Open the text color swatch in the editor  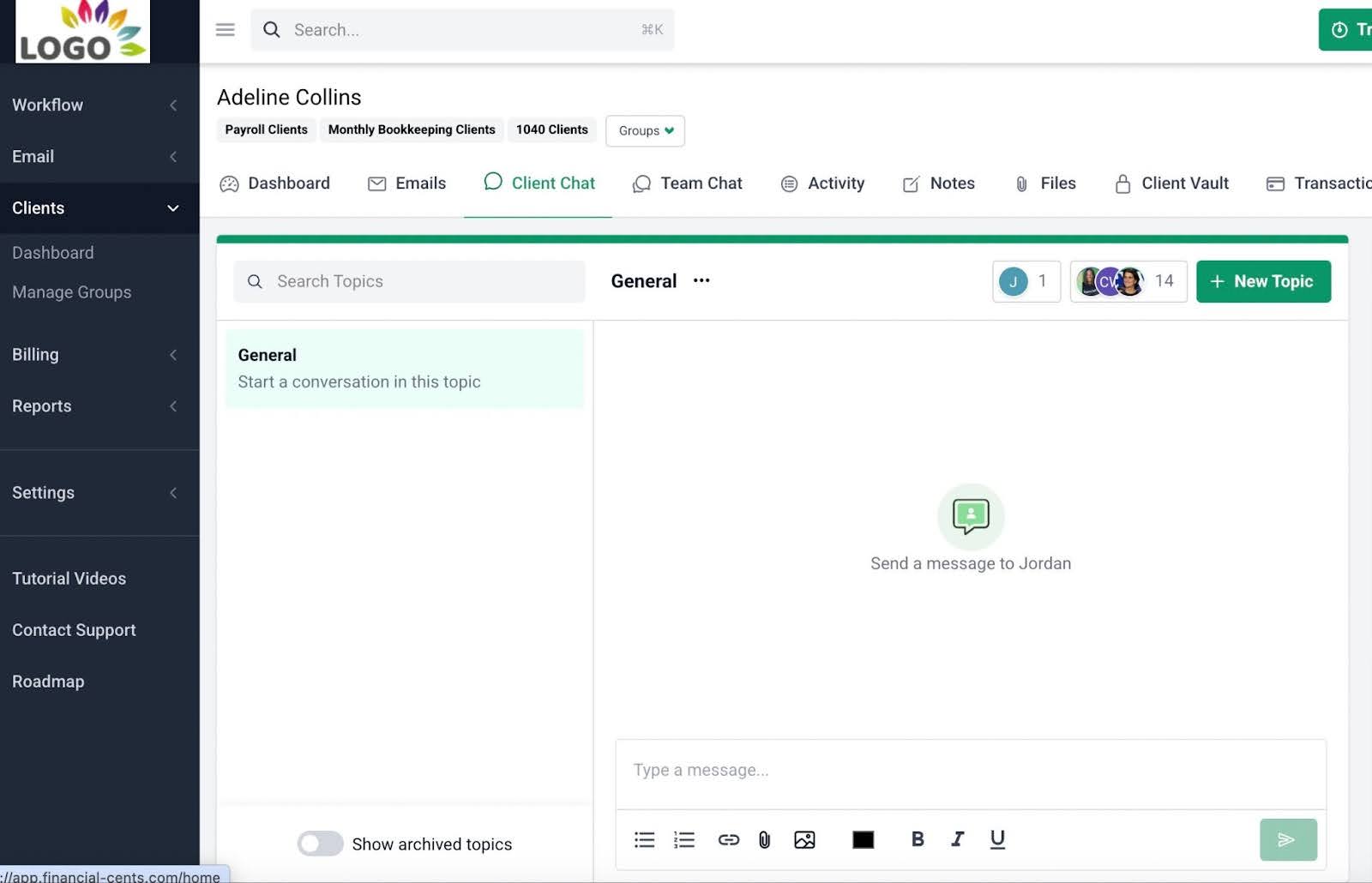pos(863,839)
